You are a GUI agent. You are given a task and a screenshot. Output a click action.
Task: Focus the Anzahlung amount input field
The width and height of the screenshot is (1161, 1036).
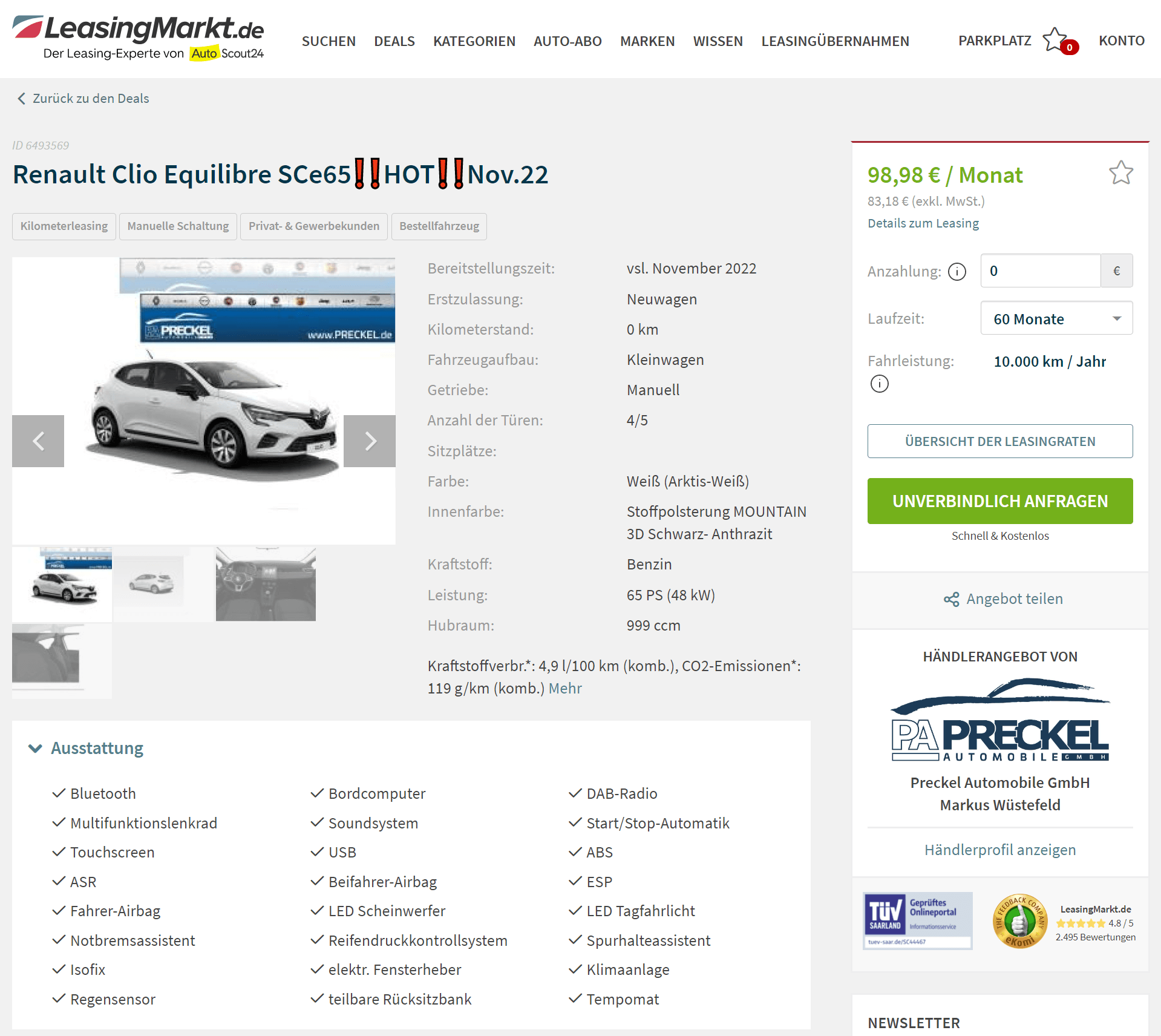click(x=1040, y=270)
